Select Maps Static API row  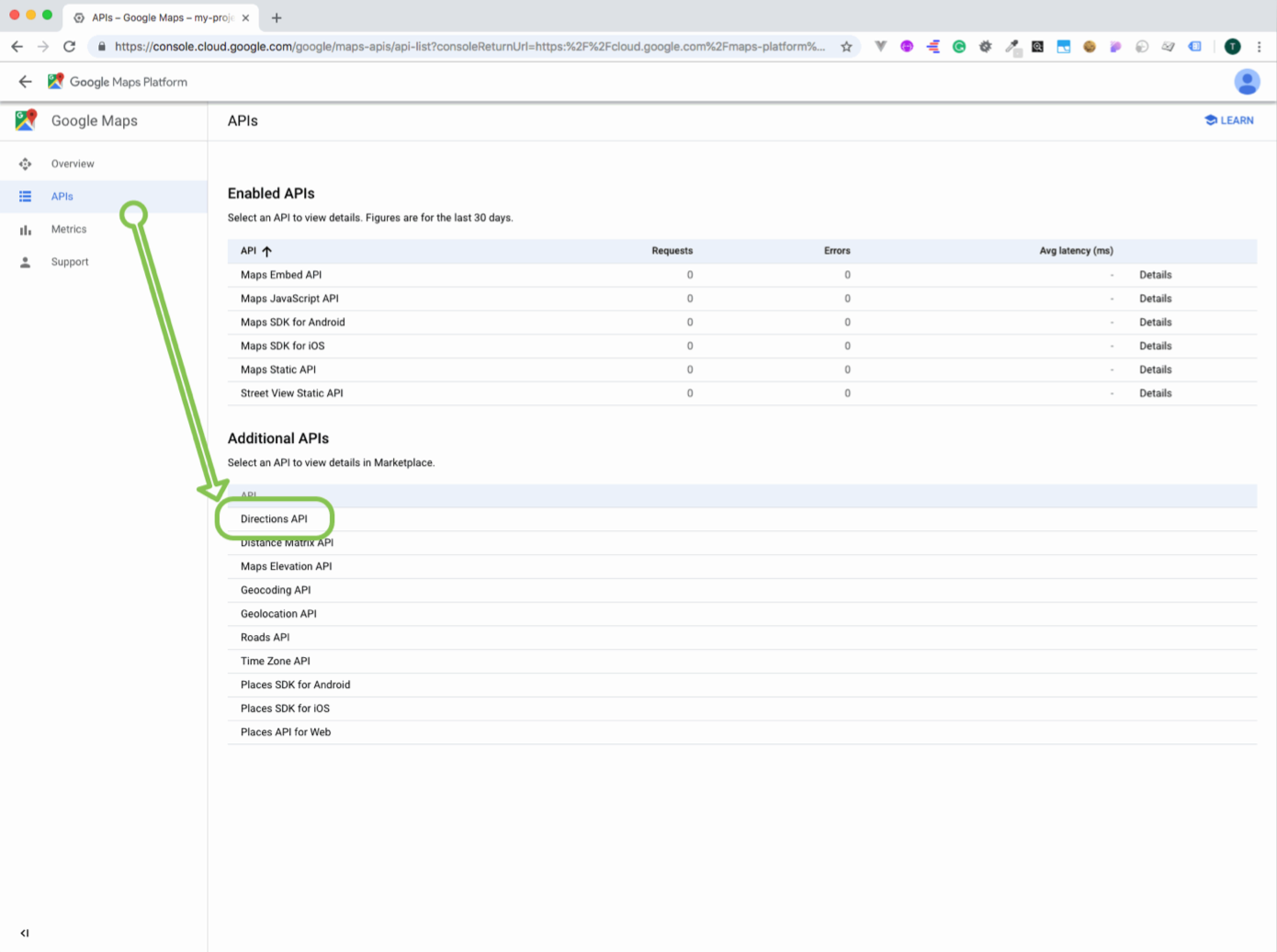coord(742,369)
